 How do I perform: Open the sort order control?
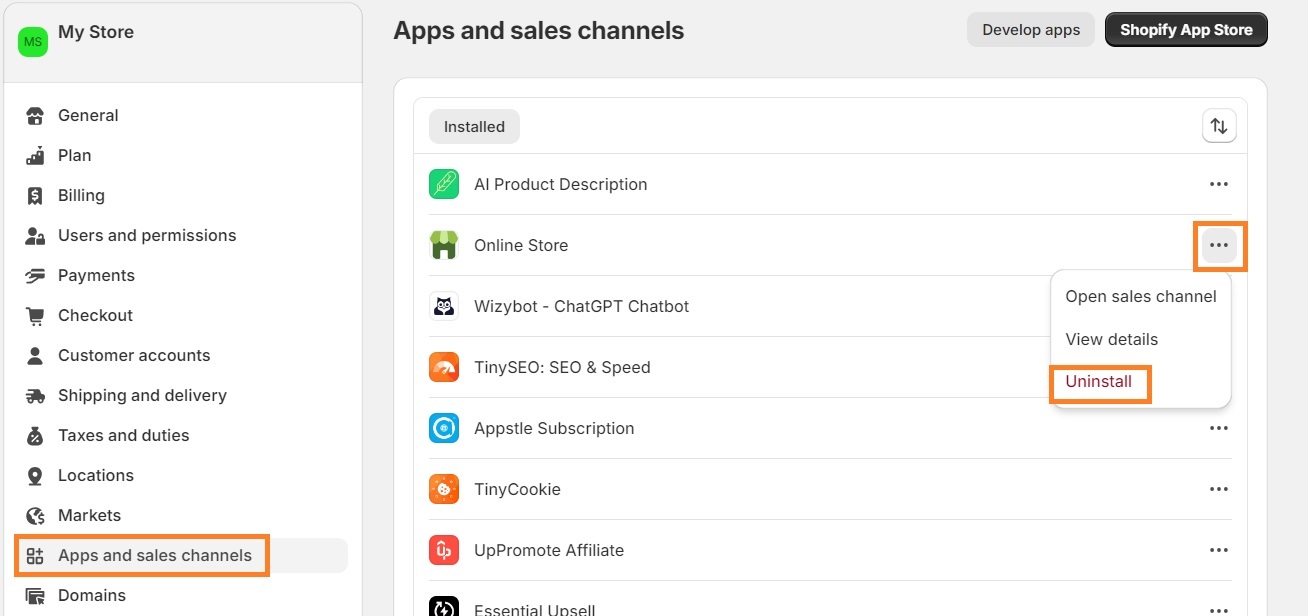(x=1218, y=126)
